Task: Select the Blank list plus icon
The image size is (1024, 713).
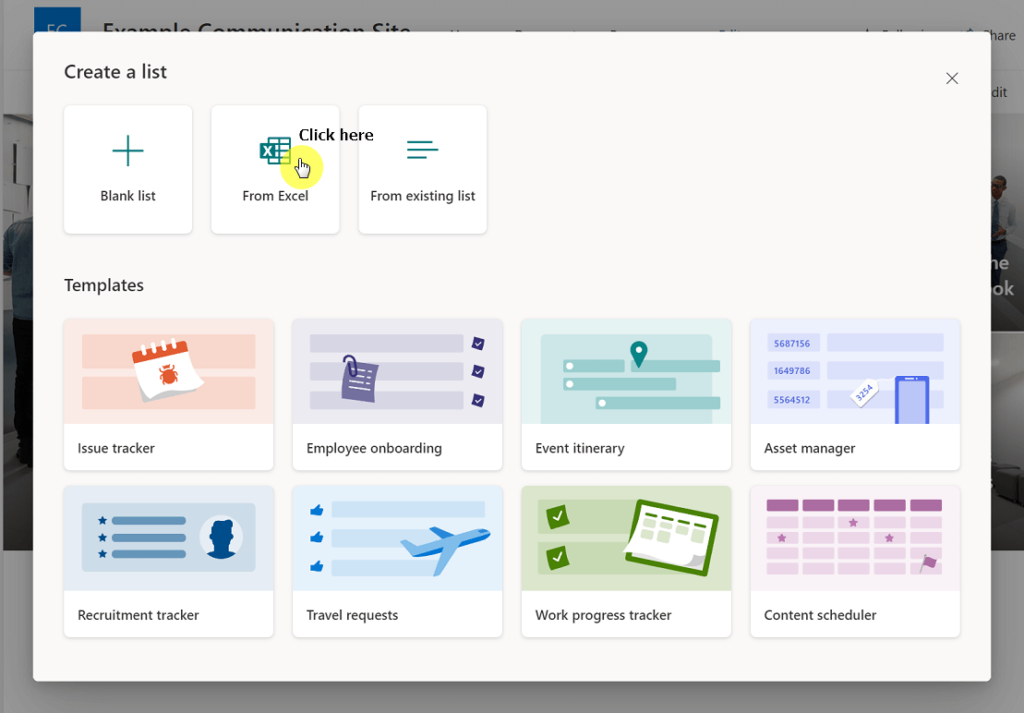Action: (x=128, y=151)
